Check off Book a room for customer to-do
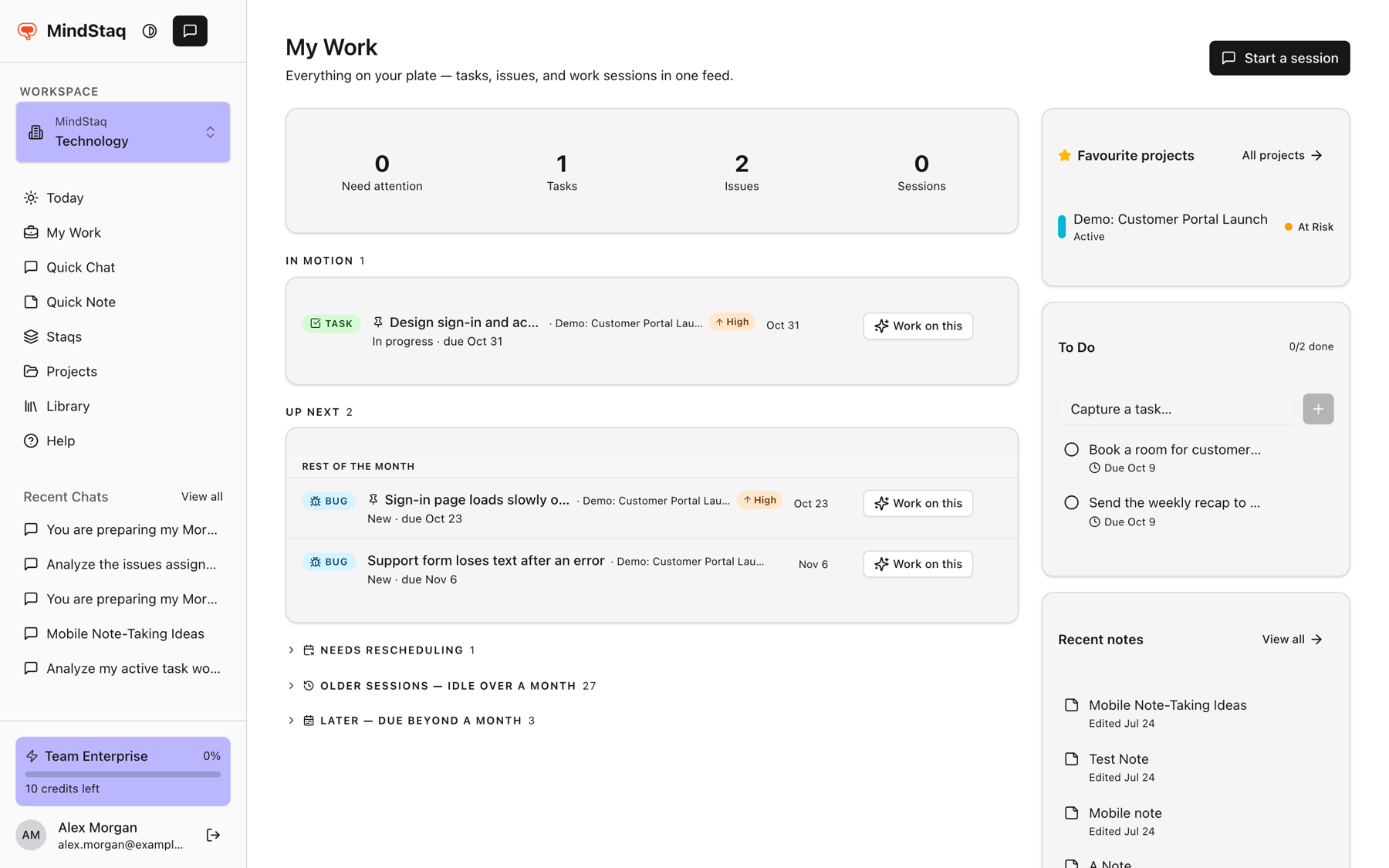 1071,449
